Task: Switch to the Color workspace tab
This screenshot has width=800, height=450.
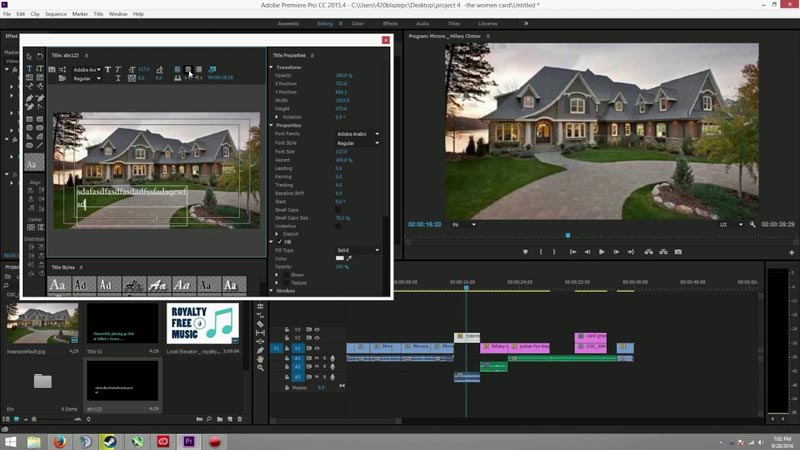Action: click(358, 24)
